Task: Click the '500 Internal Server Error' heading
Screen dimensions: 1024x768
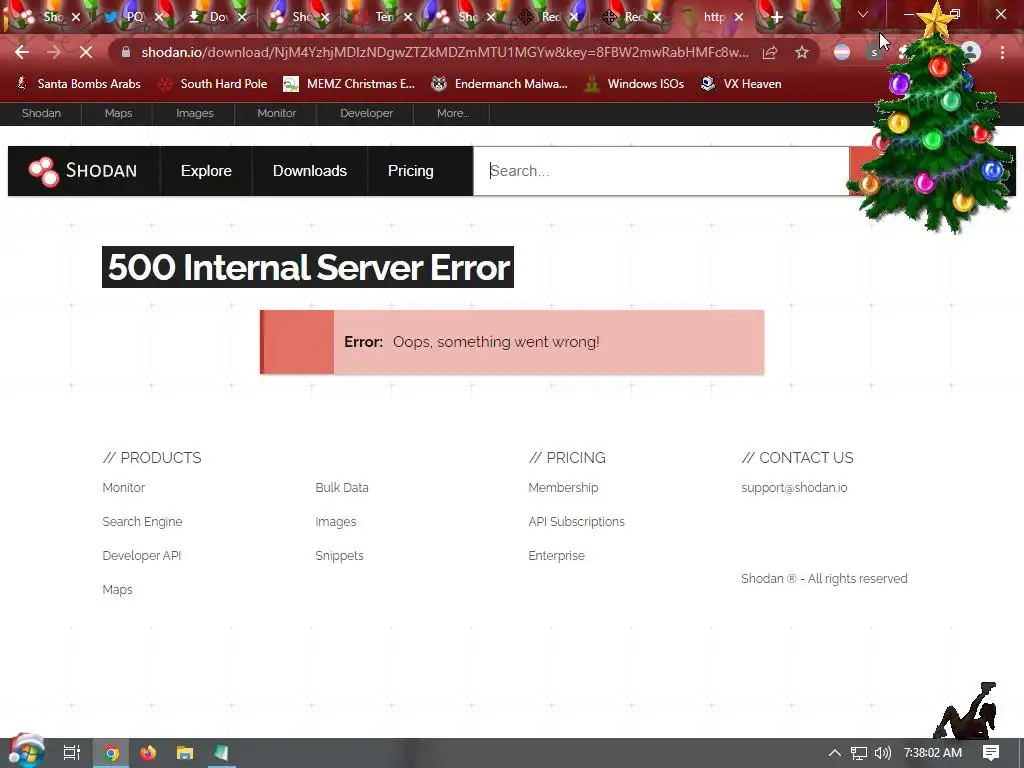Action: click(x=308, y=267)
